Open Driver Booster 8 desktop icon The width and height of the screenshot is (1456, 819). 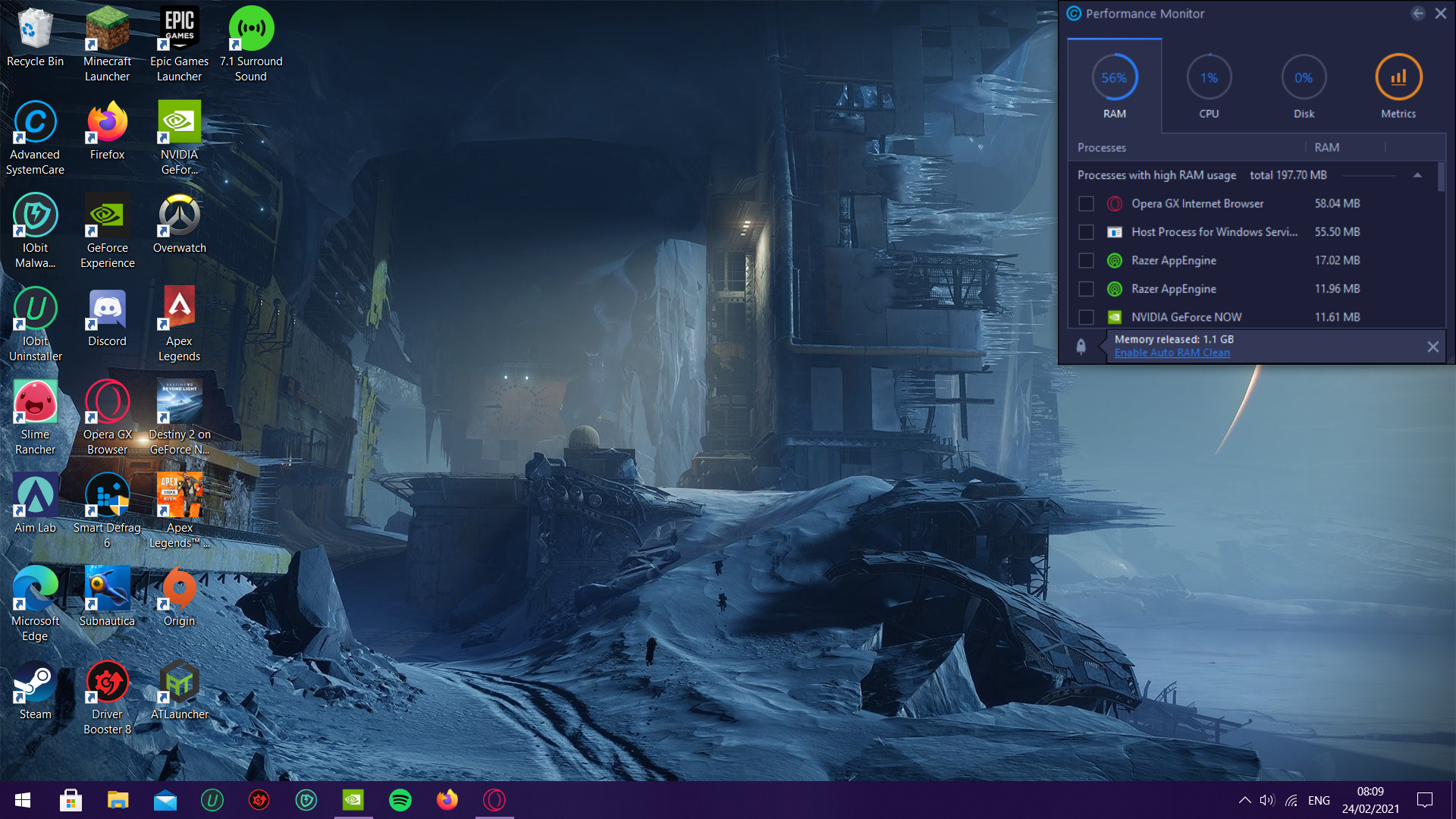pos(107,698)
